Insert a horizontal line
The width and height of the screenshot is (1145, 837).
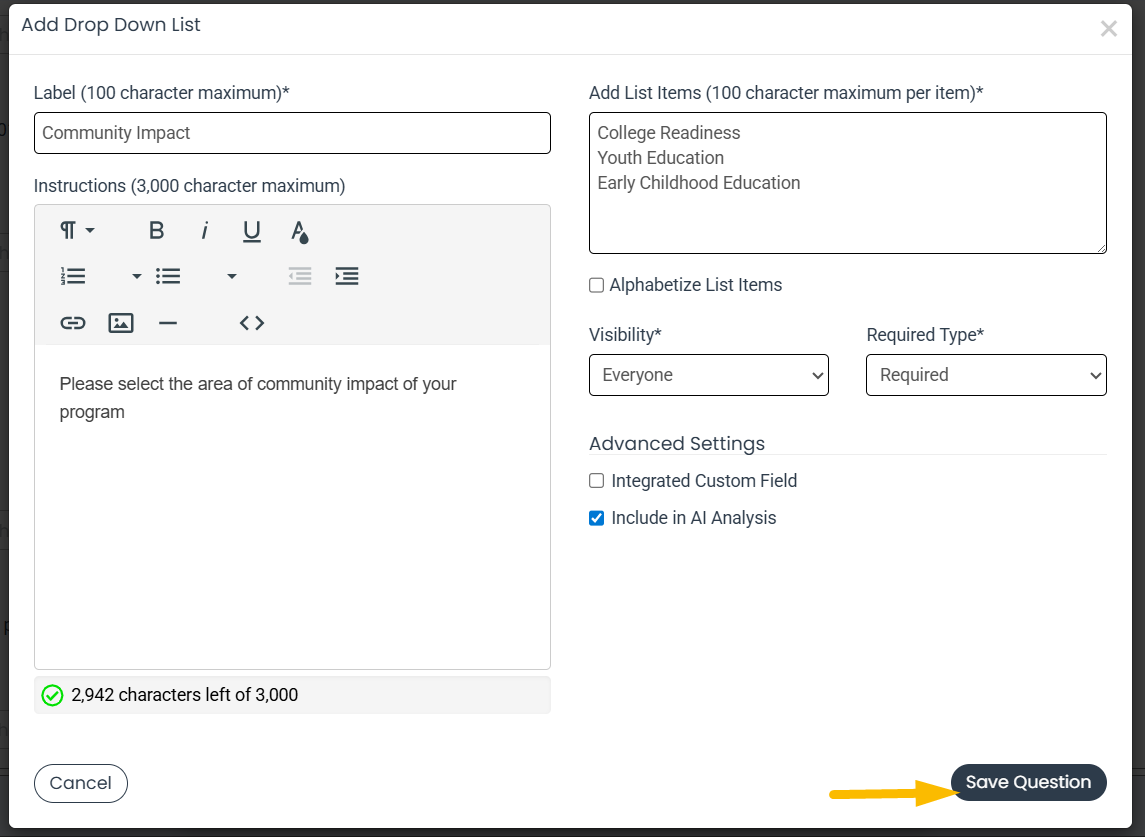168,323
